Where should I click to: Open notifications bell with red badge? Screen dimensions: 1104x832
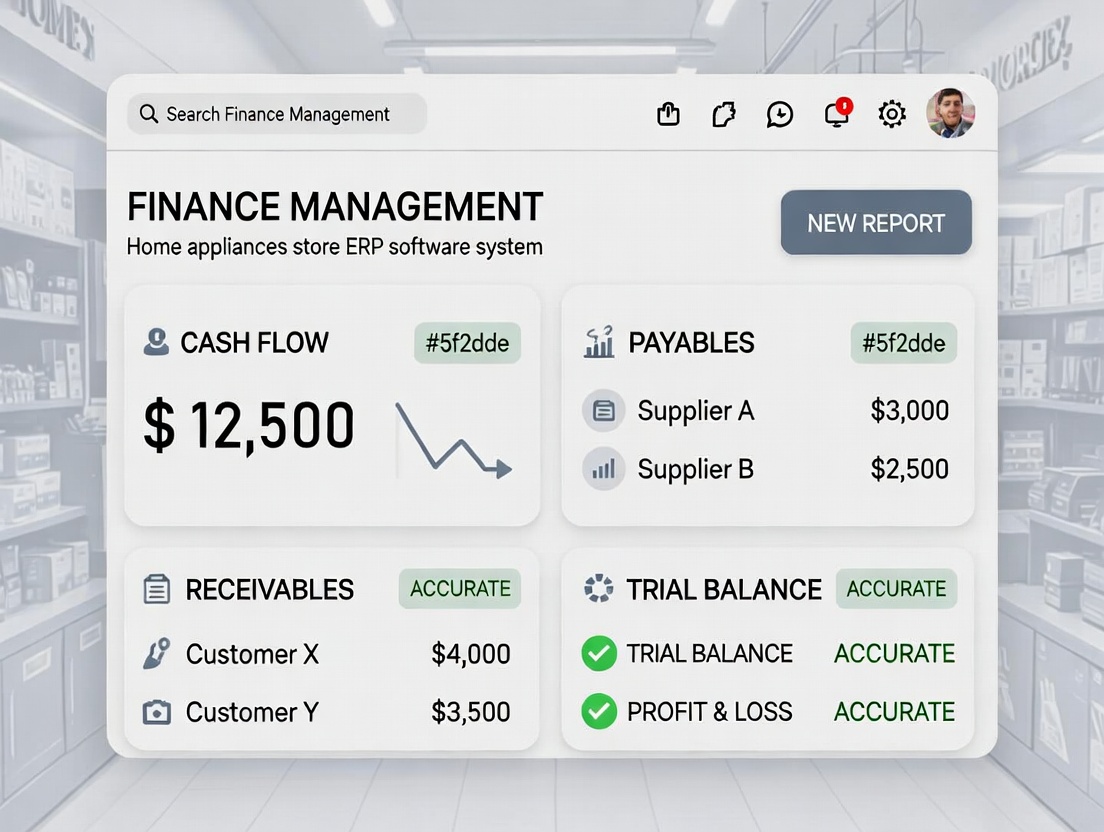tap(836, 114)
